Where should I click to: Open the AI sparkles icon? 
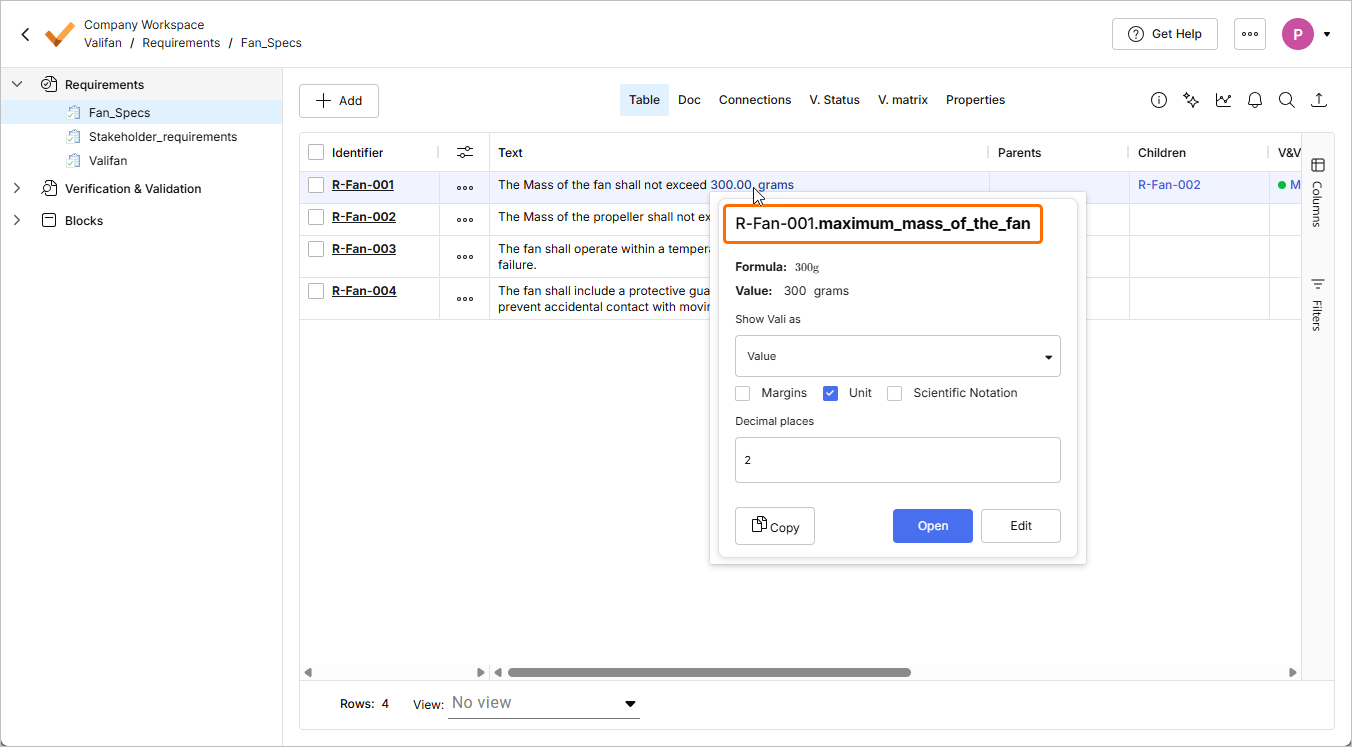(x=1191, y=100)
